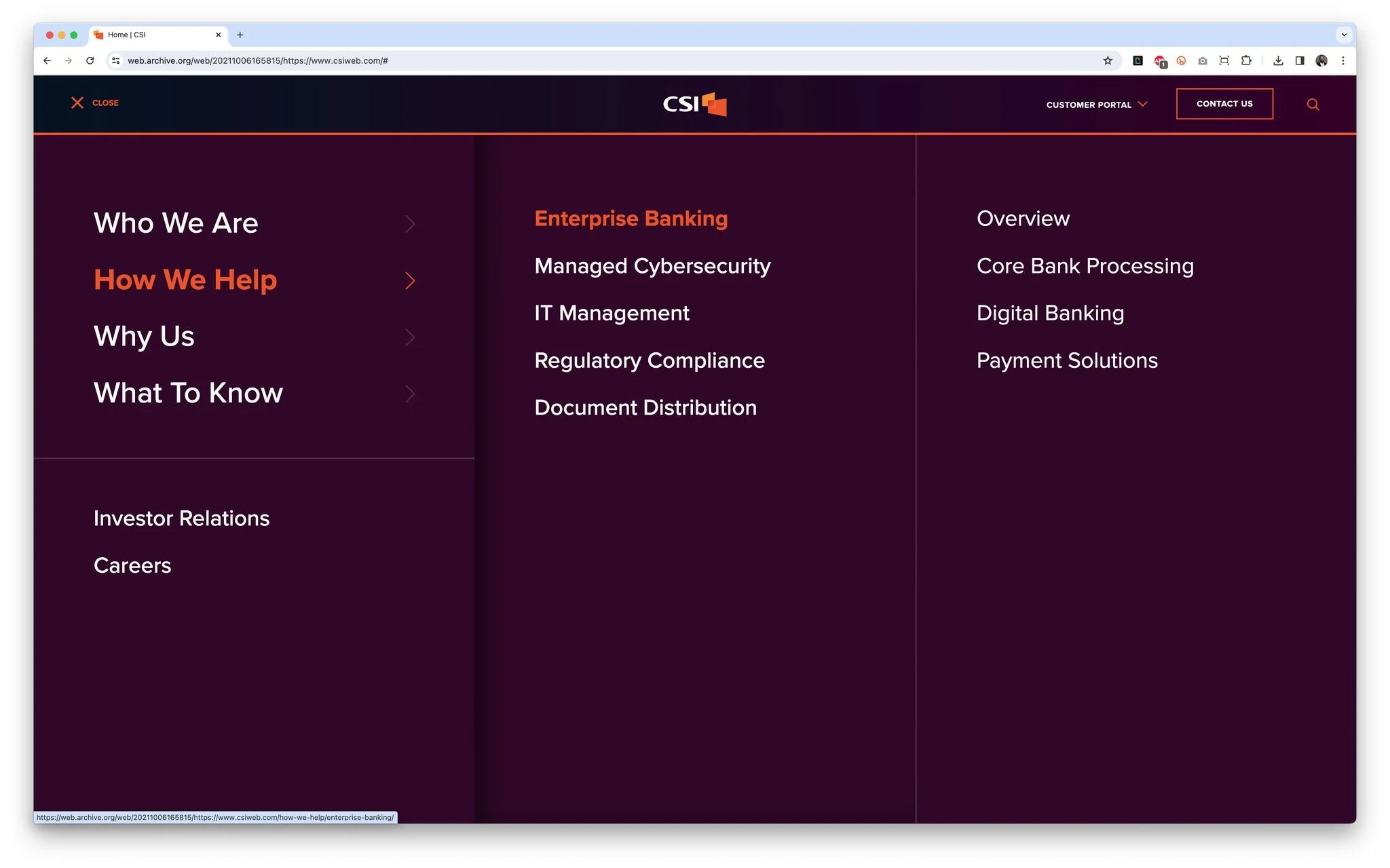
Task: Click the Contact Us button
Action: click(1224, 104)
